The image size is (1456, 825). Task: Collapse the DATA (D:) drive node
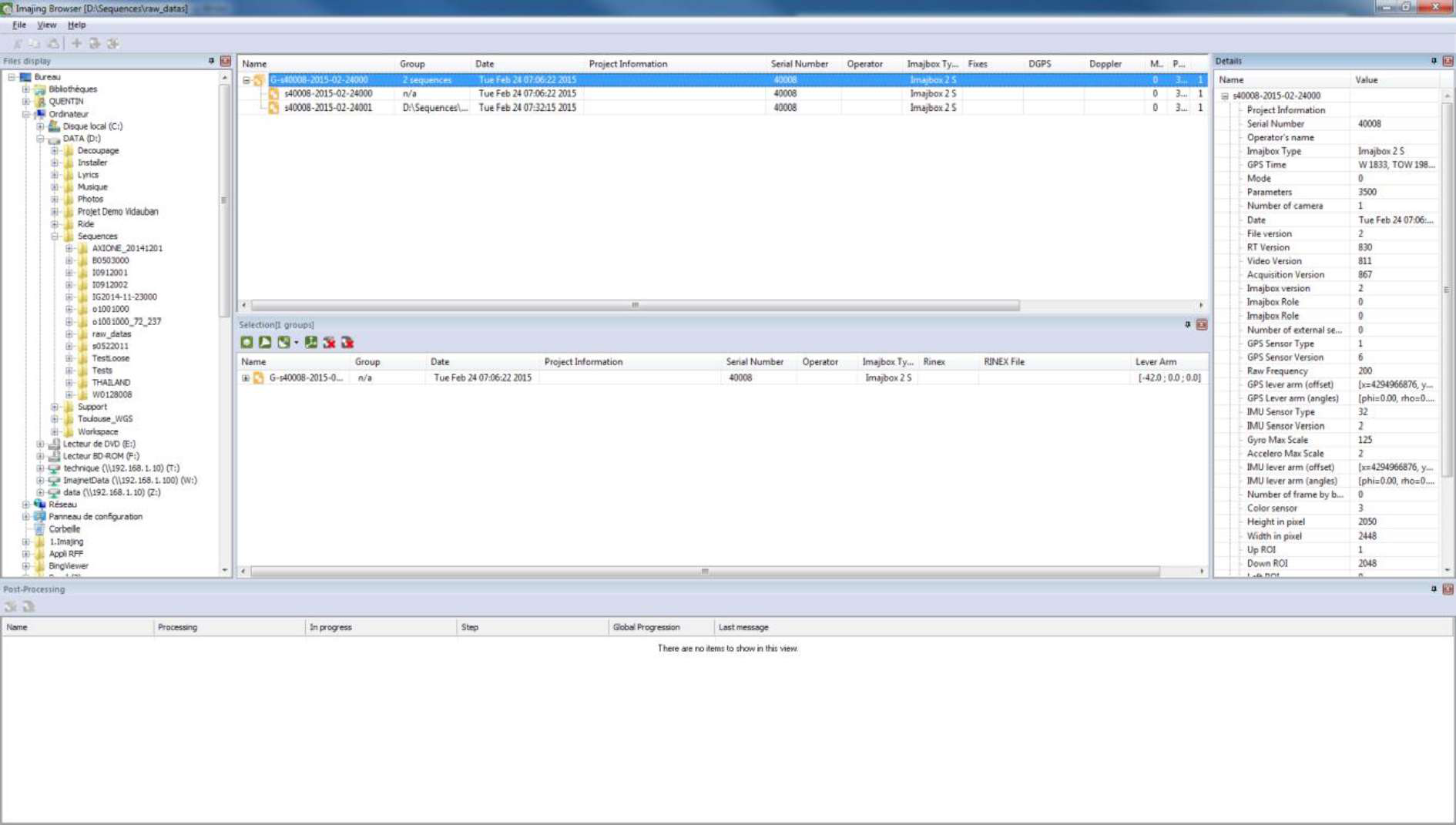click(x=40, y=139)
